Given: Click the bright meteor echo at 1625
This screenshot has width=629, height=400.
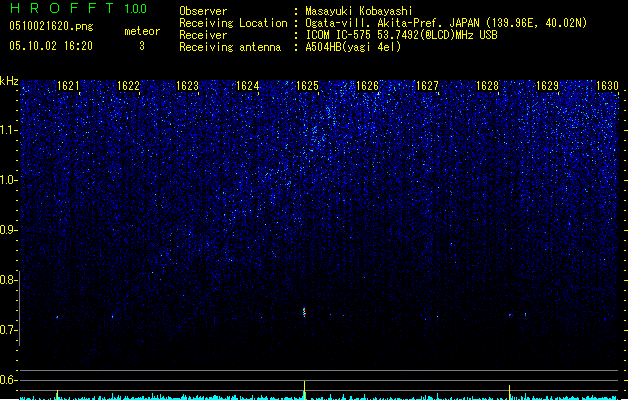Looking at the screenshot, I should [304, 312].
